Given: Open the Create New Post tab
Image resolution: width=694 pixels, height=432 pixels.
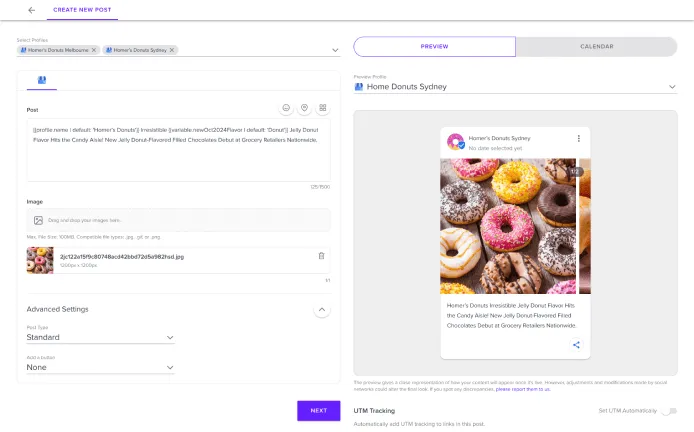Looking at the screenshot, I should pos(82,10).
